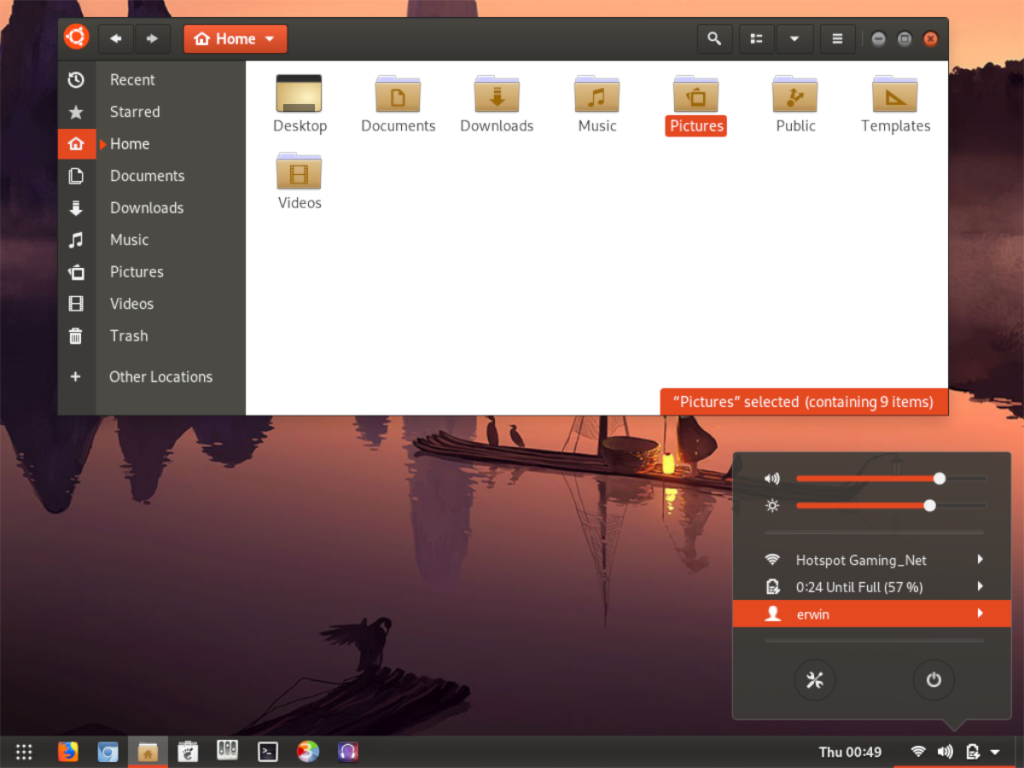Open the settings gear in the status menu
Viewport: 1024px width, 768px height.
[815, 680]
